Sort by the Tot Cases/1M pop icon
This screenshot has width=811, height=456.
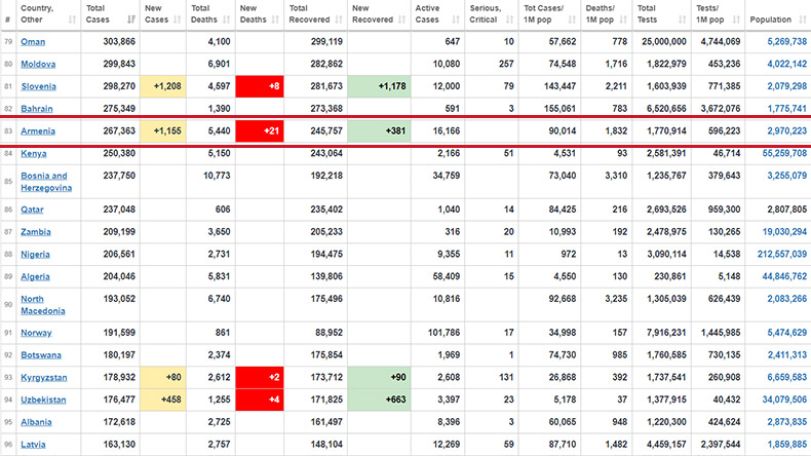572,20
